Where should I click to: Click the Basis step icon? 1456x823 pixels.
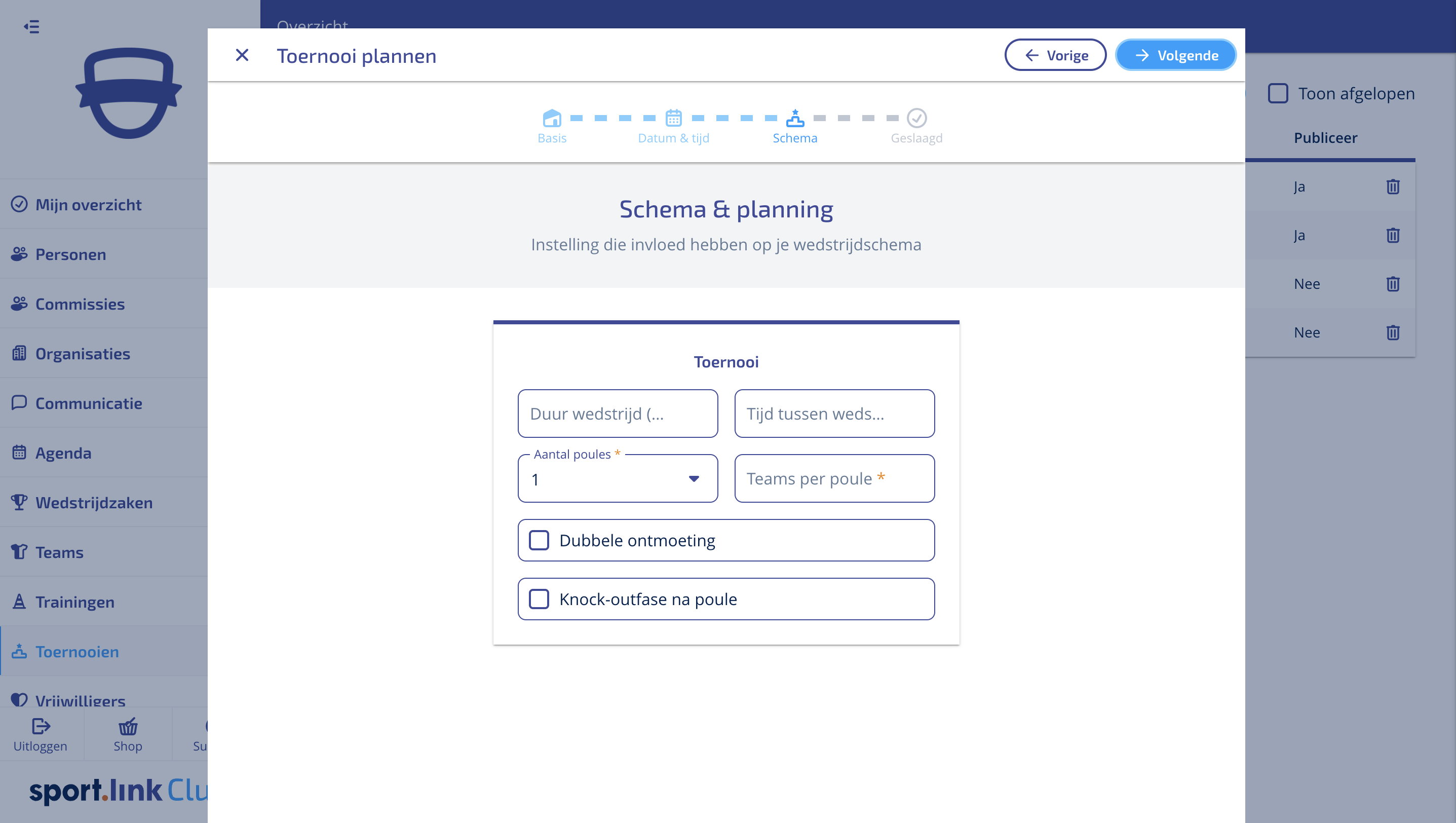[x=552, y=118]
